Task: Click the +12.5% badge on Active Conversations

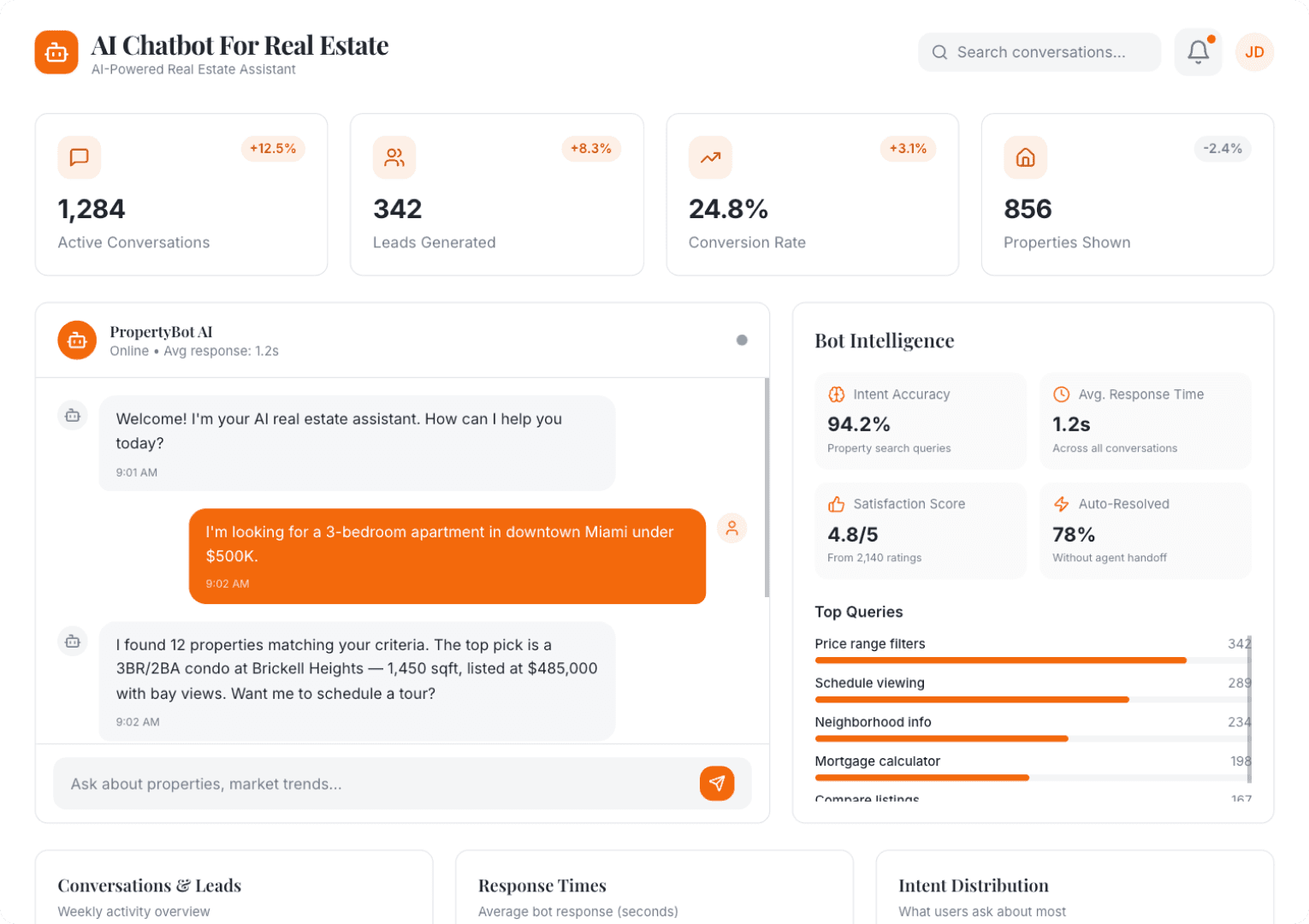Action: [273, 149]
